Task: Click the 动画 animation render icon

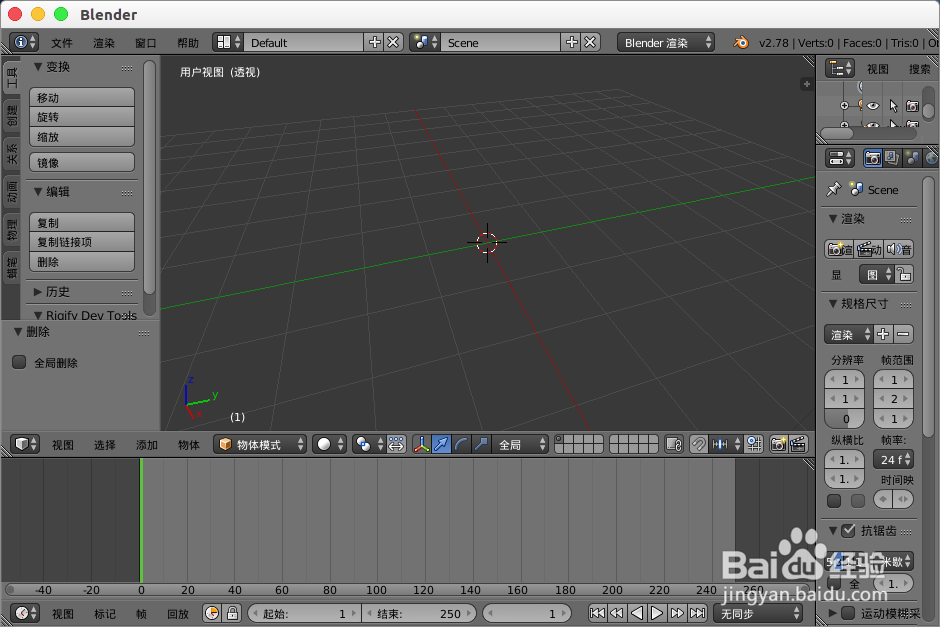Action: [x=869, y=249]
